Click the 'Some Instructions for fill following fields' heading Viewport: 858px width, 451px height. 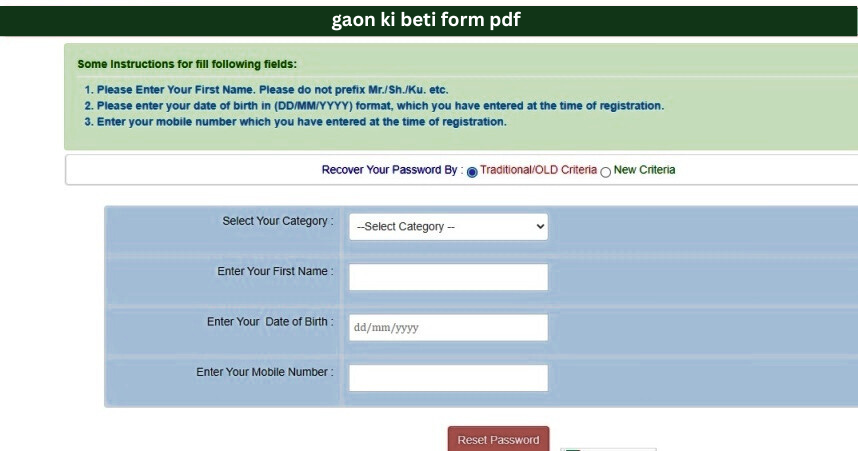(187, 65)
